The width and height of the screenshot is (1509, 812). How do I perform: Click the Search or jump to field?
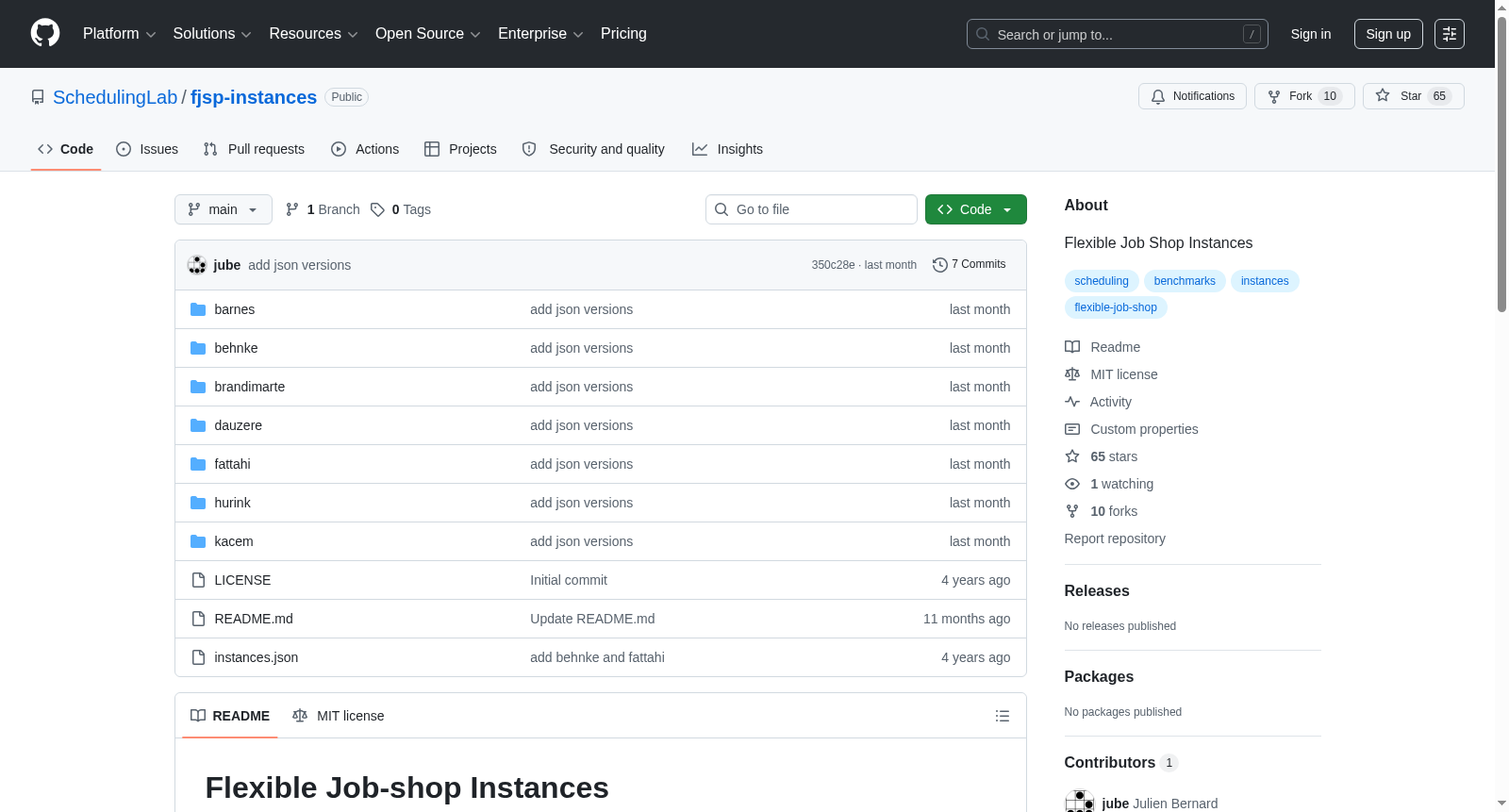[1118, 34]
